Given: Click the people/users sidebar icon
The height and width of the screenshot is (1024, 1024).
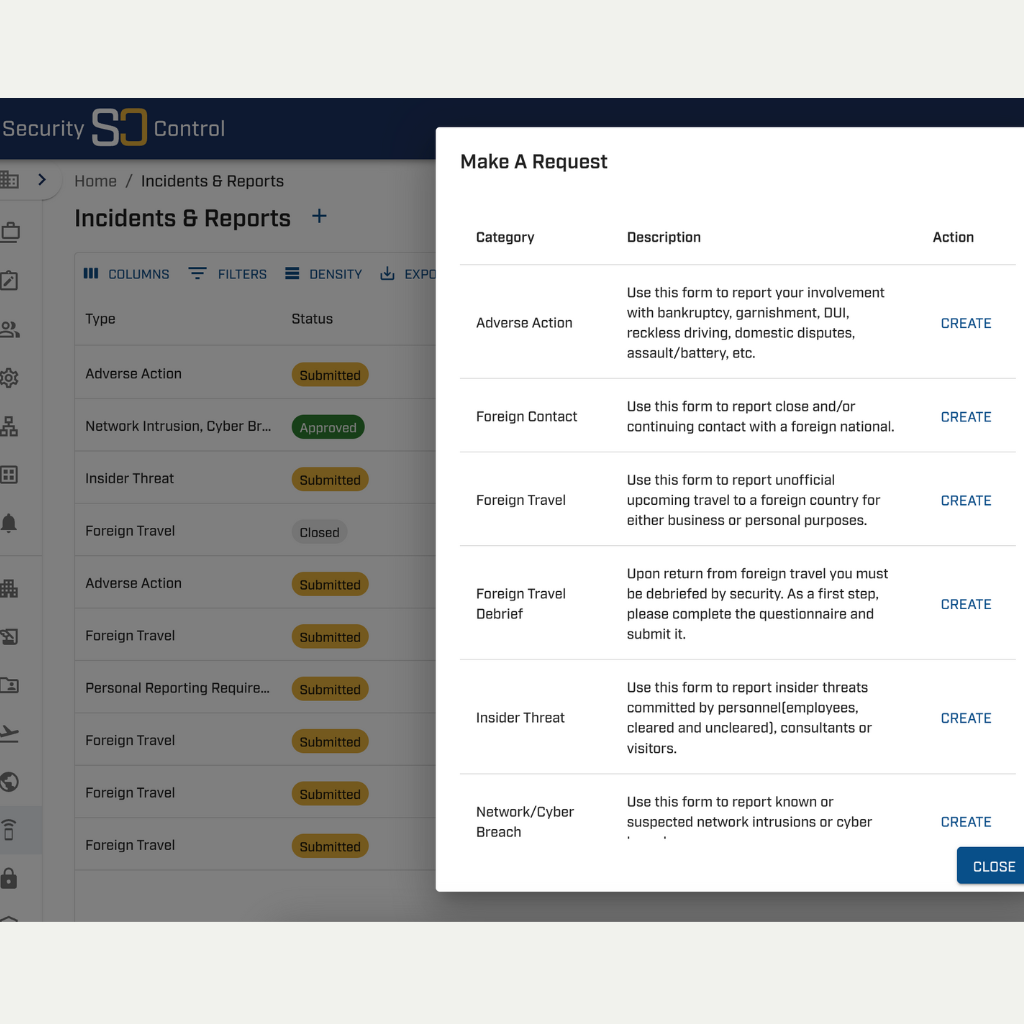Looking at the screenshot, I should click(x=10, y=329).
